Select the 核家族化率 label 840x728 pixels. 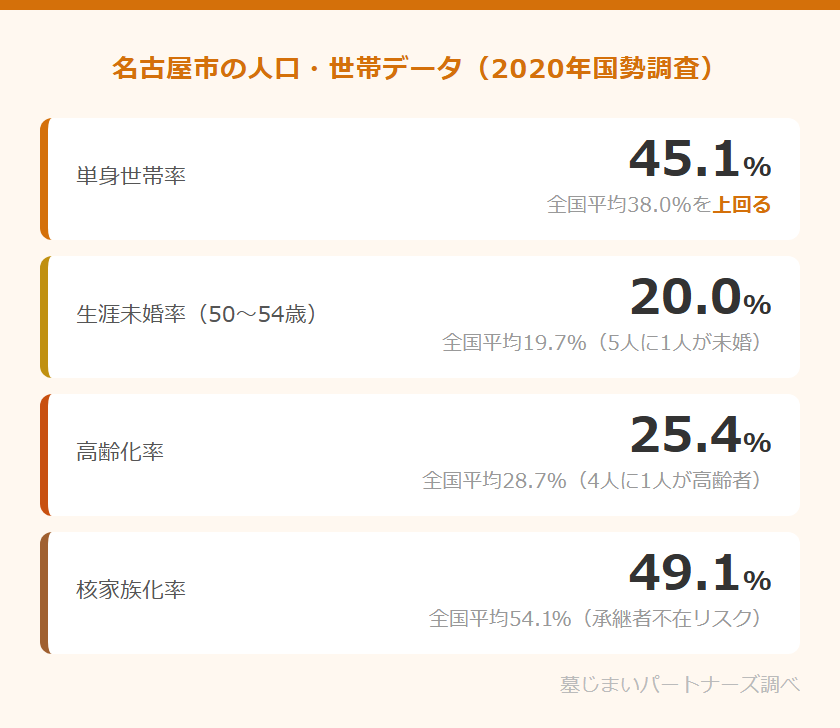131,590
